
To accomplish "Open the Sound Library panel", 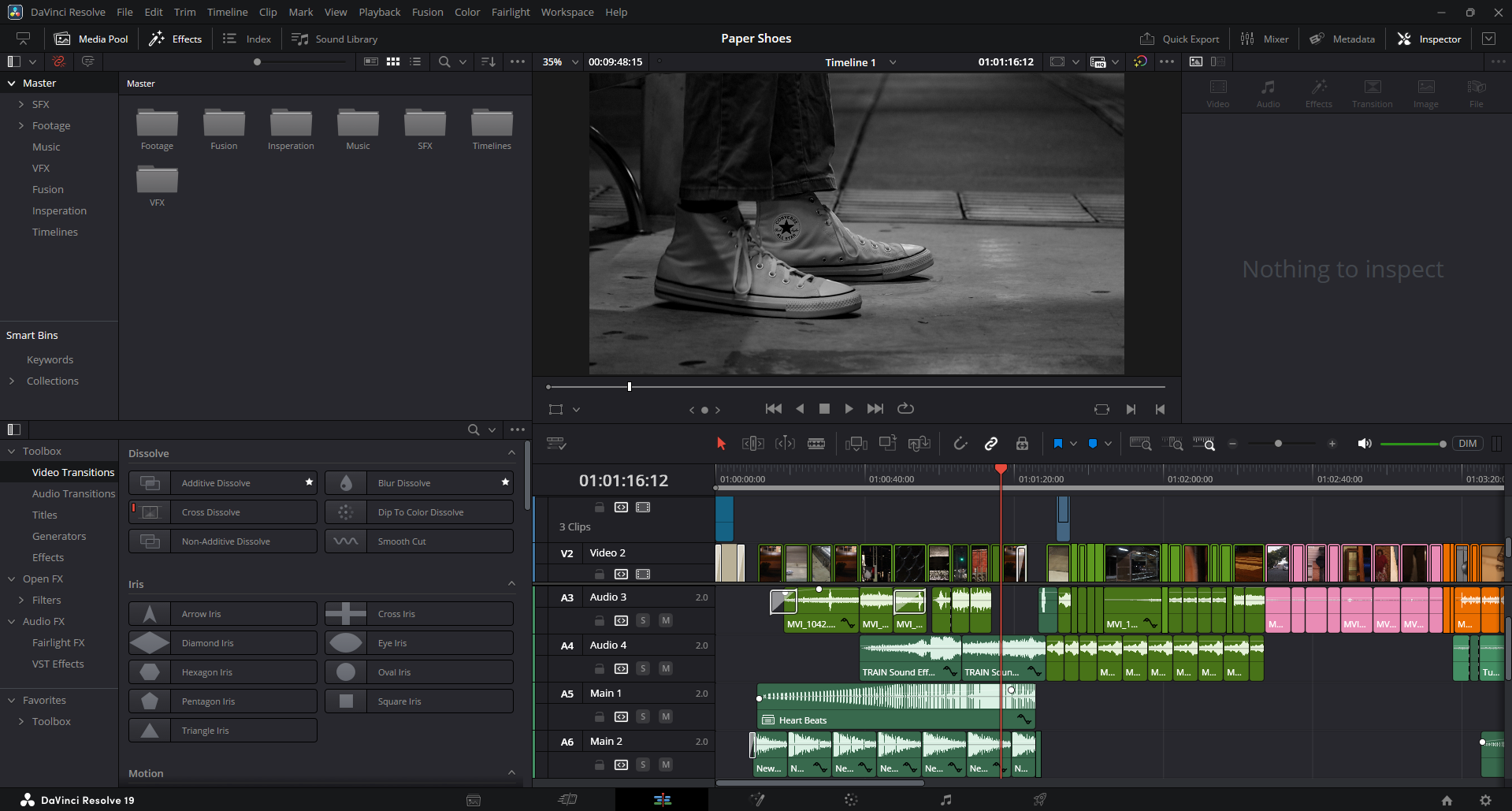I will pos(335,39).
